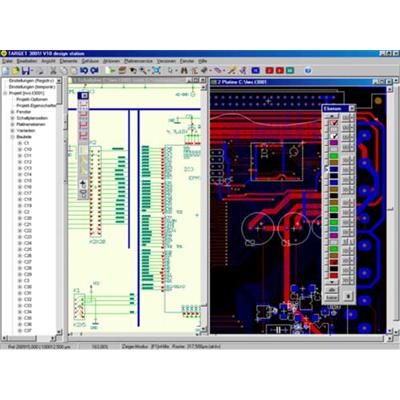This screenshot has height=400, width=400.
Task: Click the 'alle' button in Ebenen panel
Action: [332, 290]
